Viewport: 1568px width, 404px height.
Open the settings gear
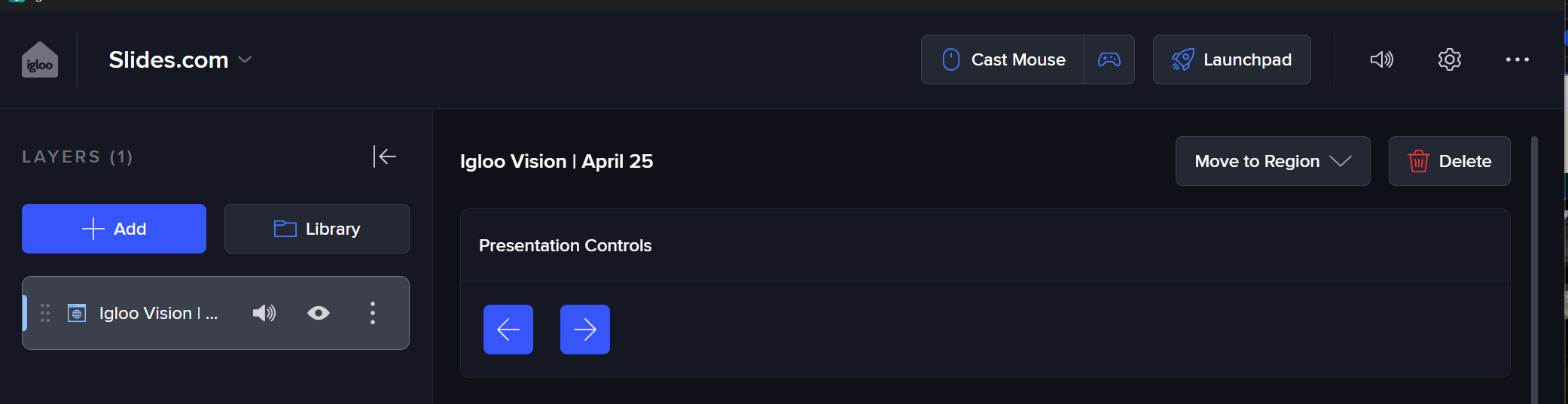[x=1449, y=59]
